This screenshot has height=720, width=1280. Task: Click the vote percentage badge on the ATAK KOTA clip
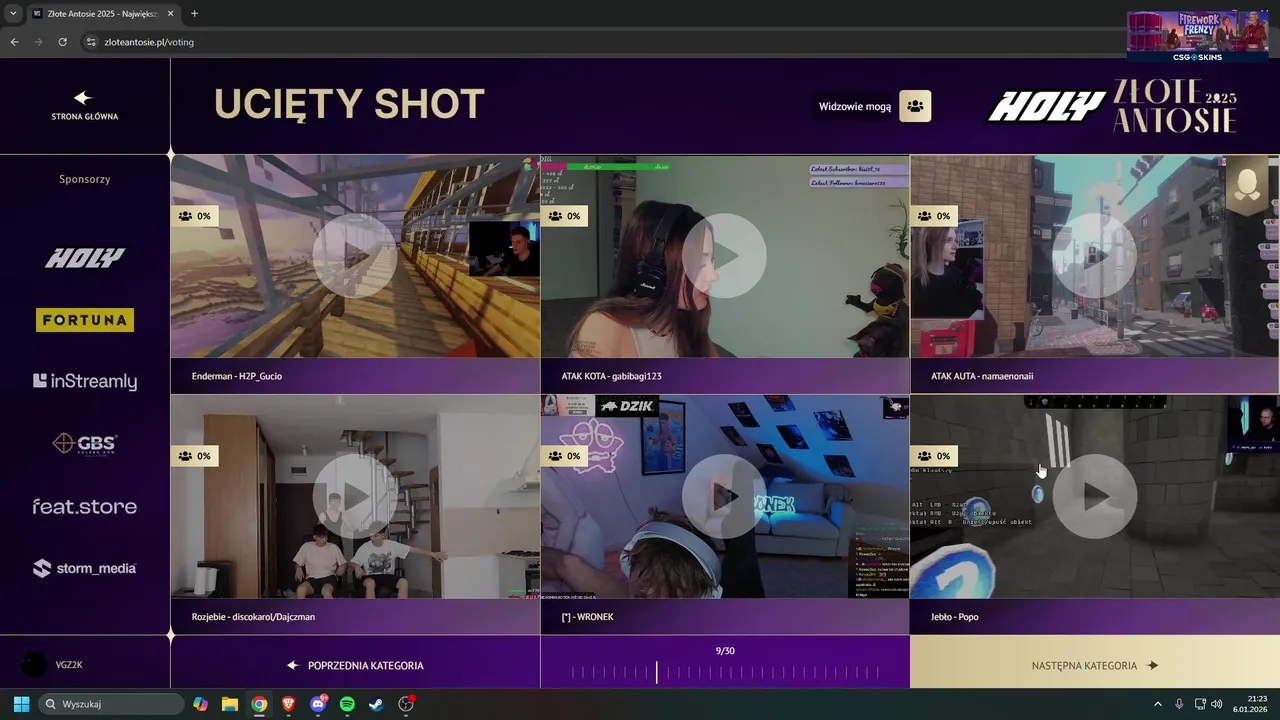[564, 216]
